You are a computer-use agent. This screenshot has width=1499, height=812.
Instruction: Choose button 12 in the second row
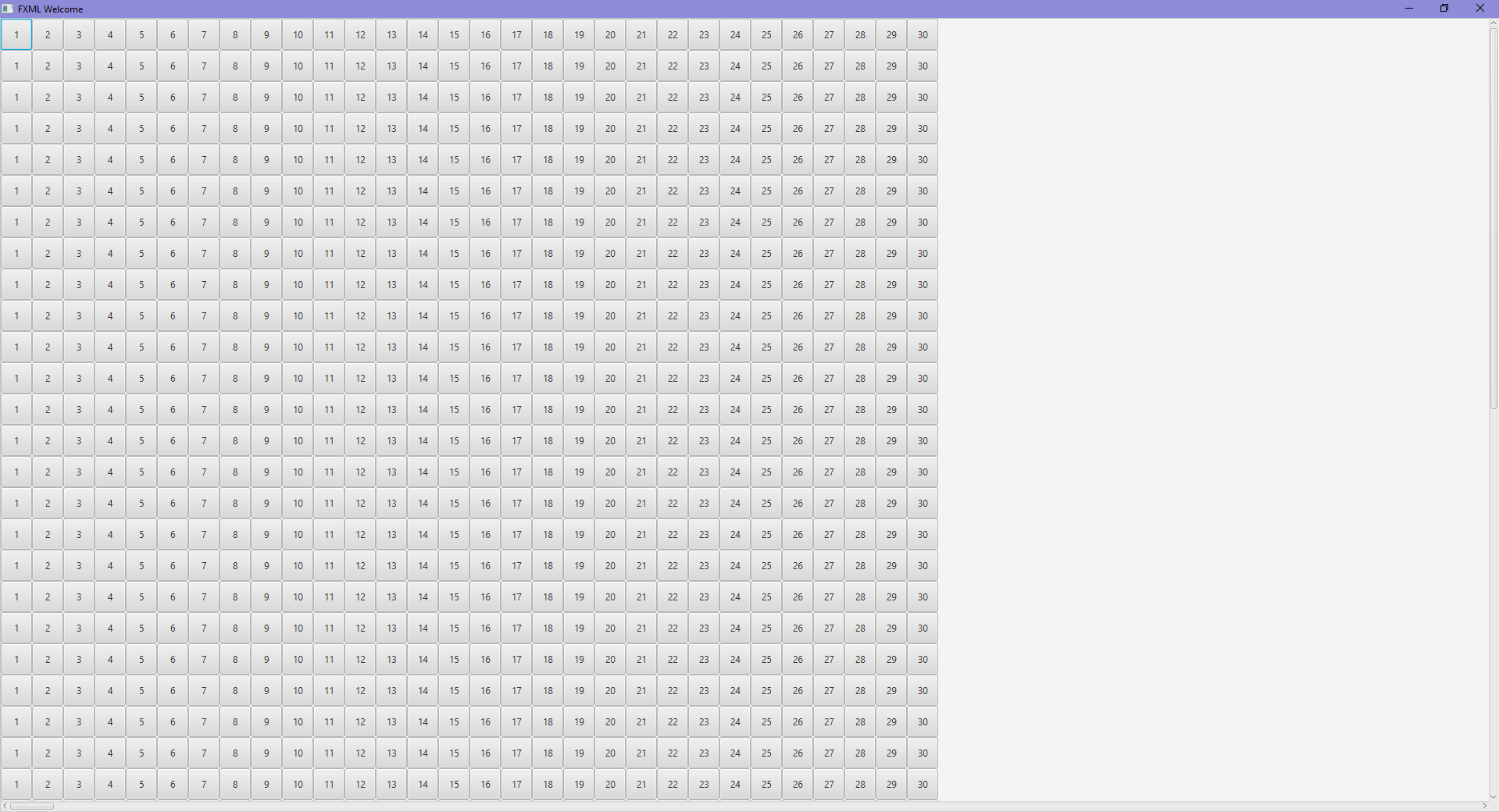tap(360, 66)
